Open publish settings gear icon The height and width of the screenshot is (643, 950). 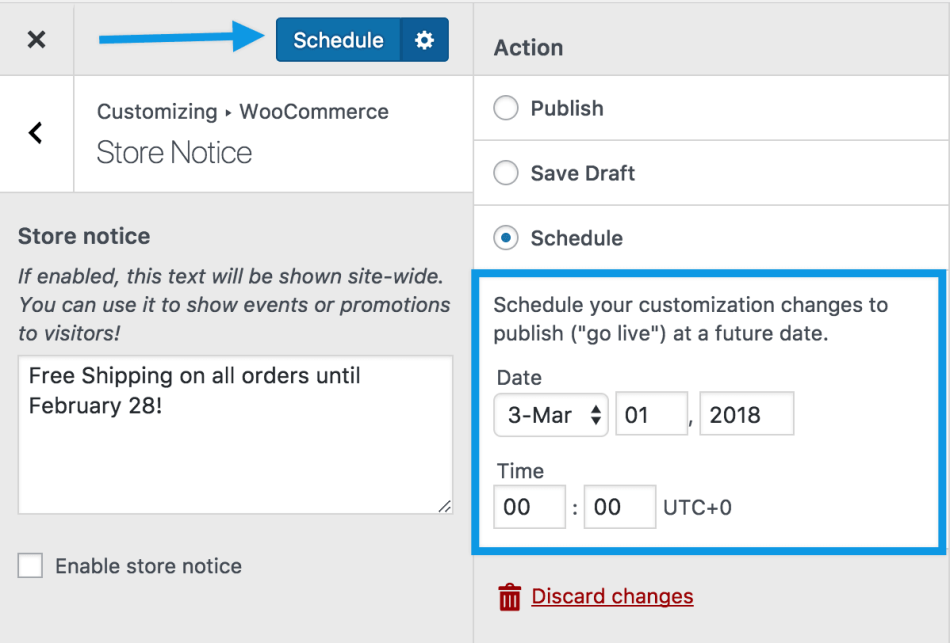pyautogui.click(x=425, y=40)
